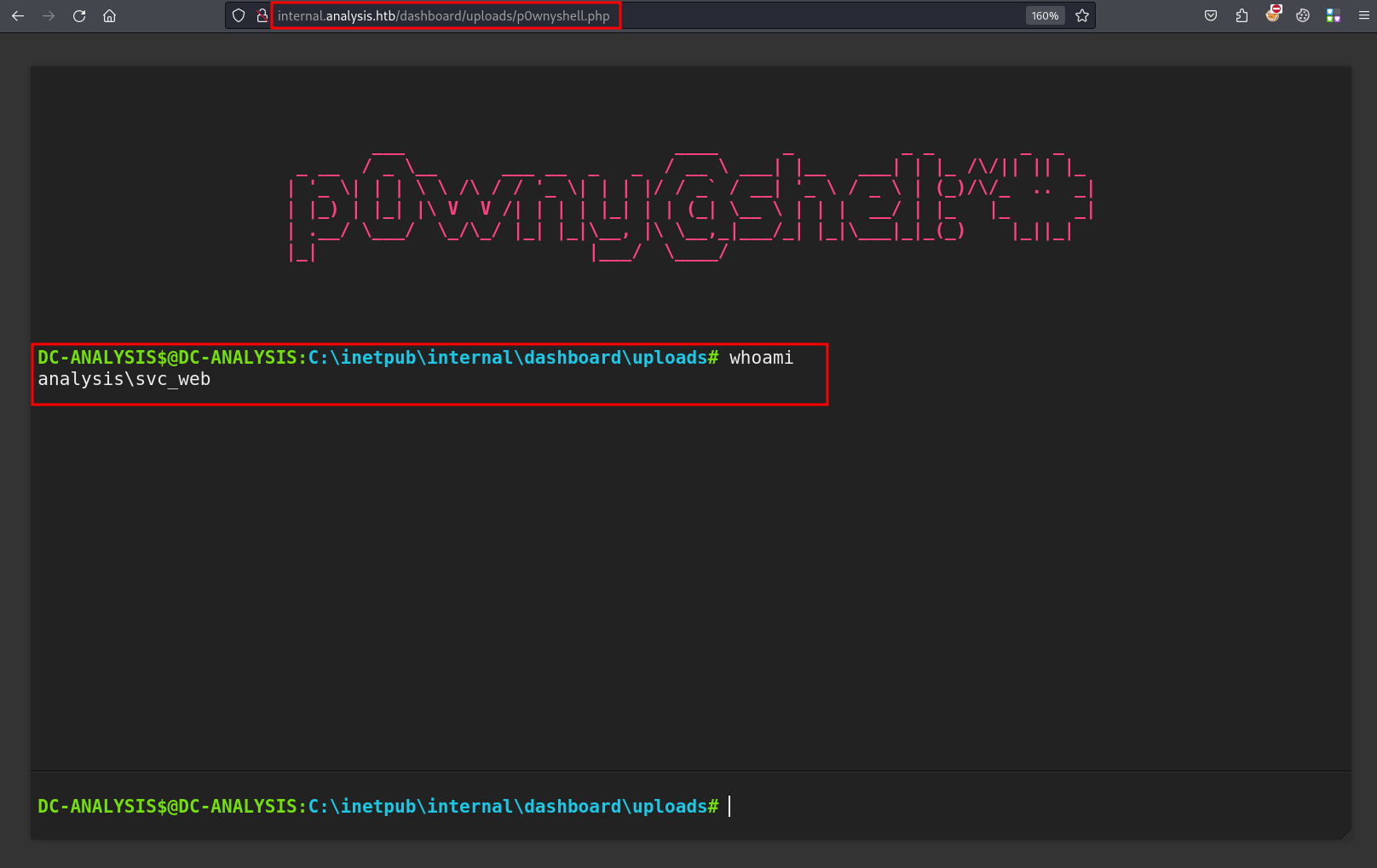Open the cookie editor extension
The width and height of the screenshot is (1377, 868).
point(1303,15)
